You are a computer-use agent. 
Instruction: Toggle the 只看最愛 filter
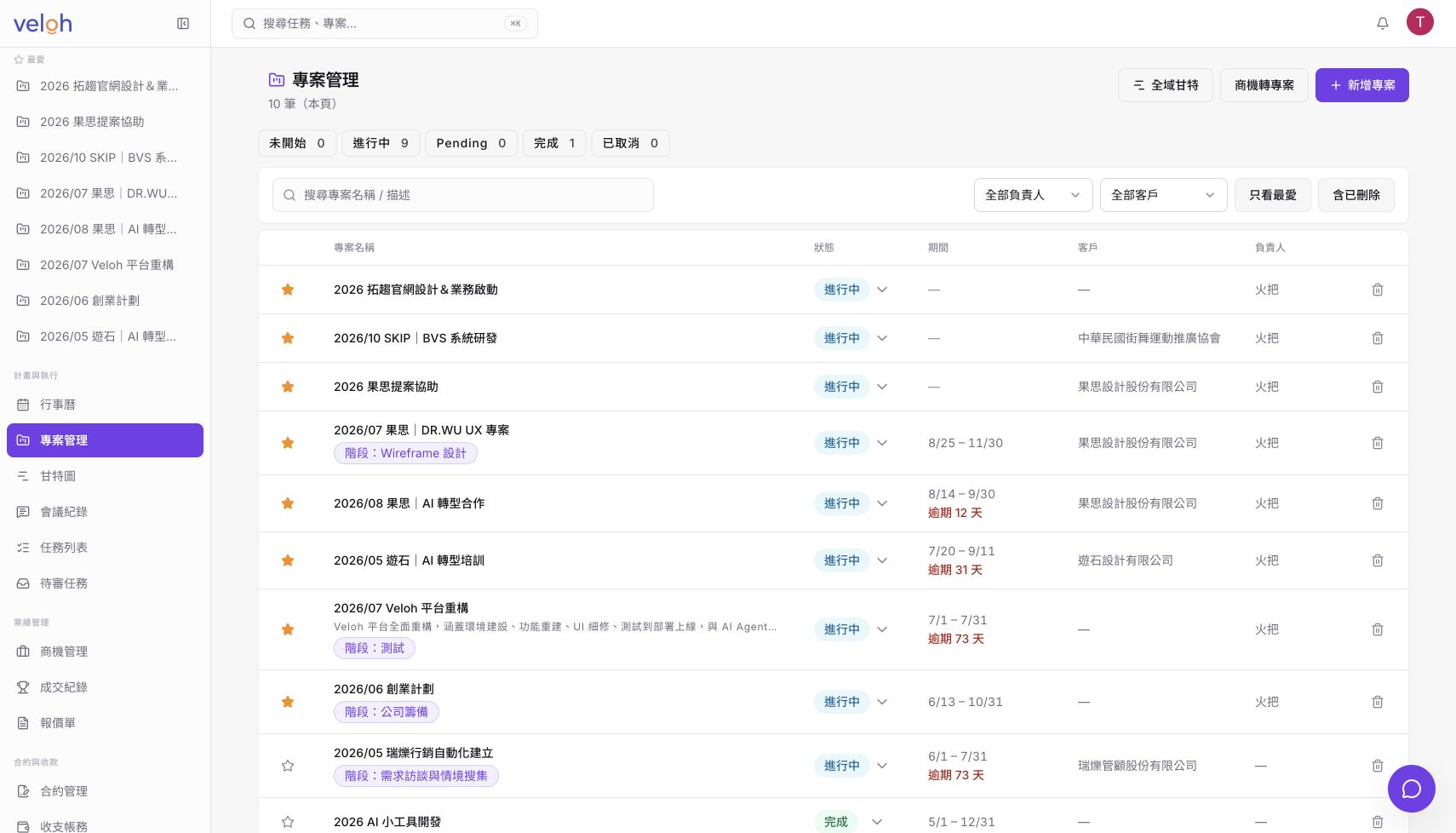(x=1273, y=195)
